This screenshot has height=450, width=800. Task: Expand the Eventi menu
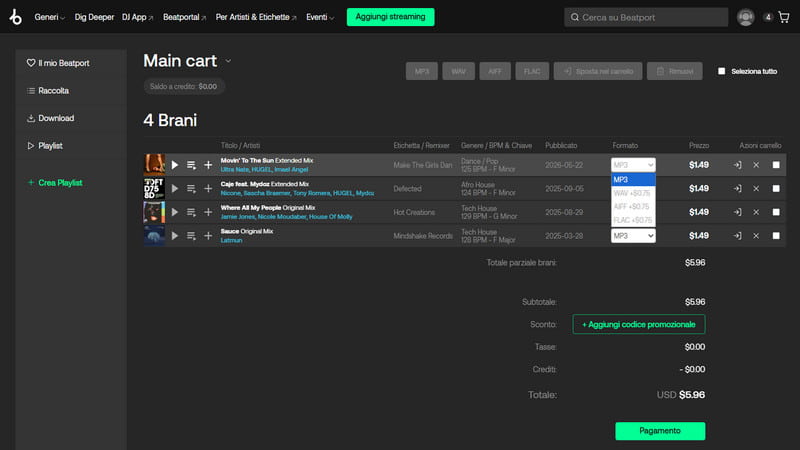[320, 17]
